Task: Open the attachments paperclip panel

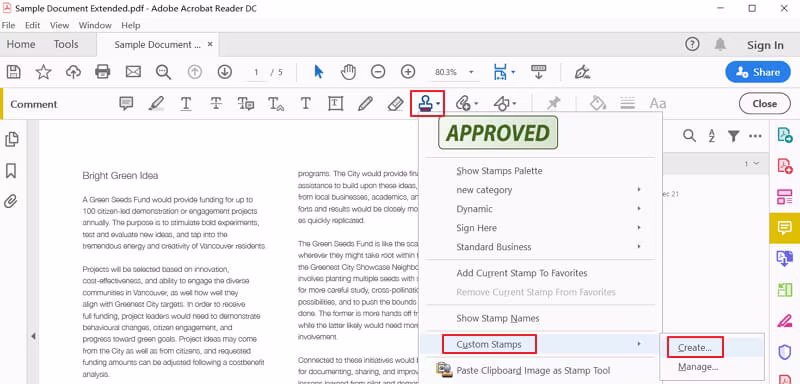Action: [11, 201]
